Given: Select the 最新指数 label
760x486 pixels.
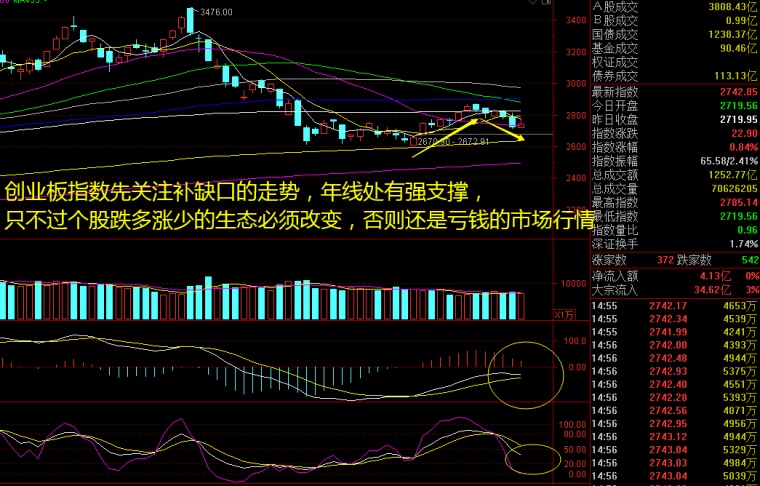Looking at the screenshot, I should click(x=615, y=92).
